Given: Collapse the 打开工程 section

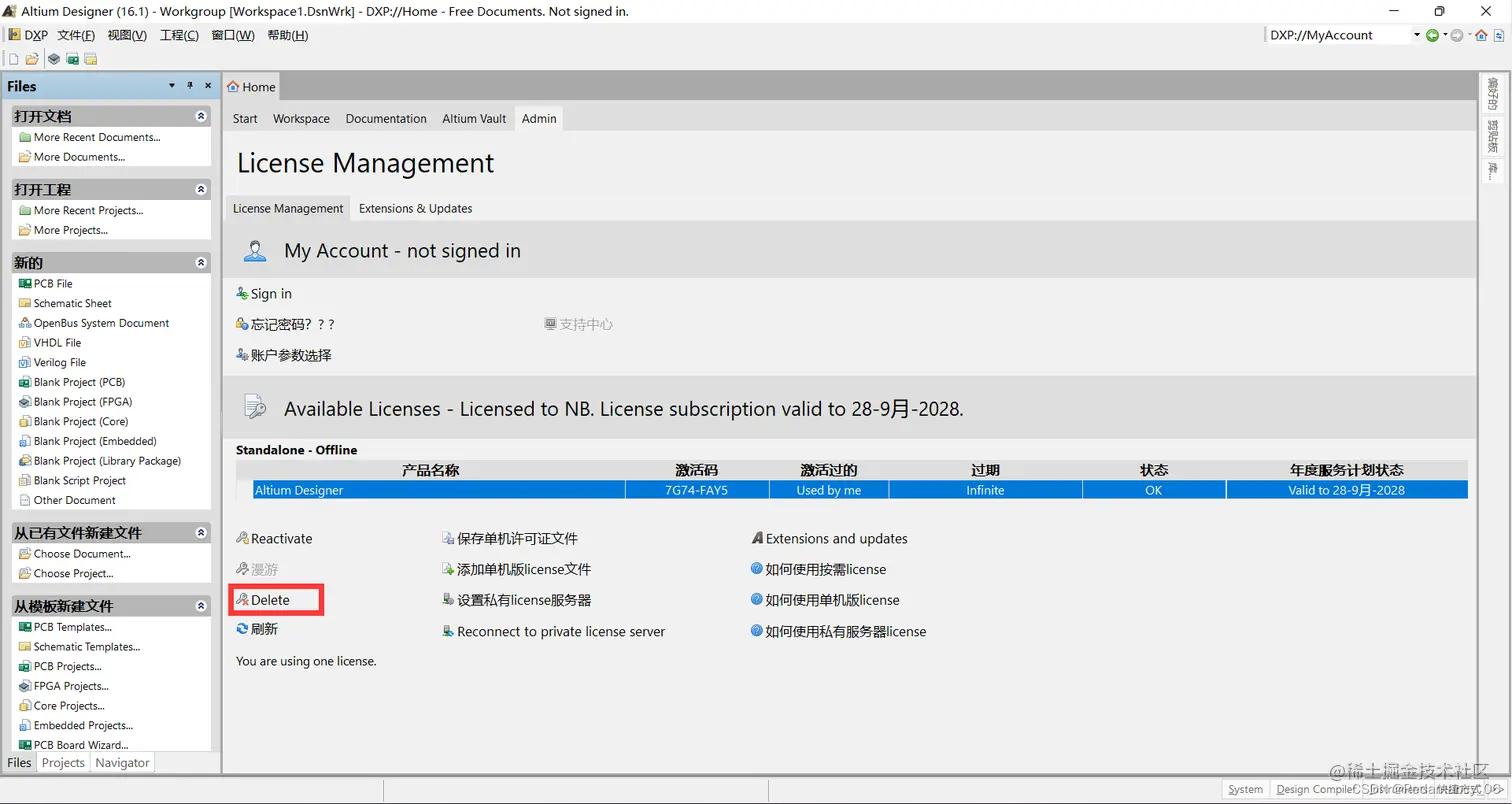Looking at the screenshot, I should click(201, 189).
